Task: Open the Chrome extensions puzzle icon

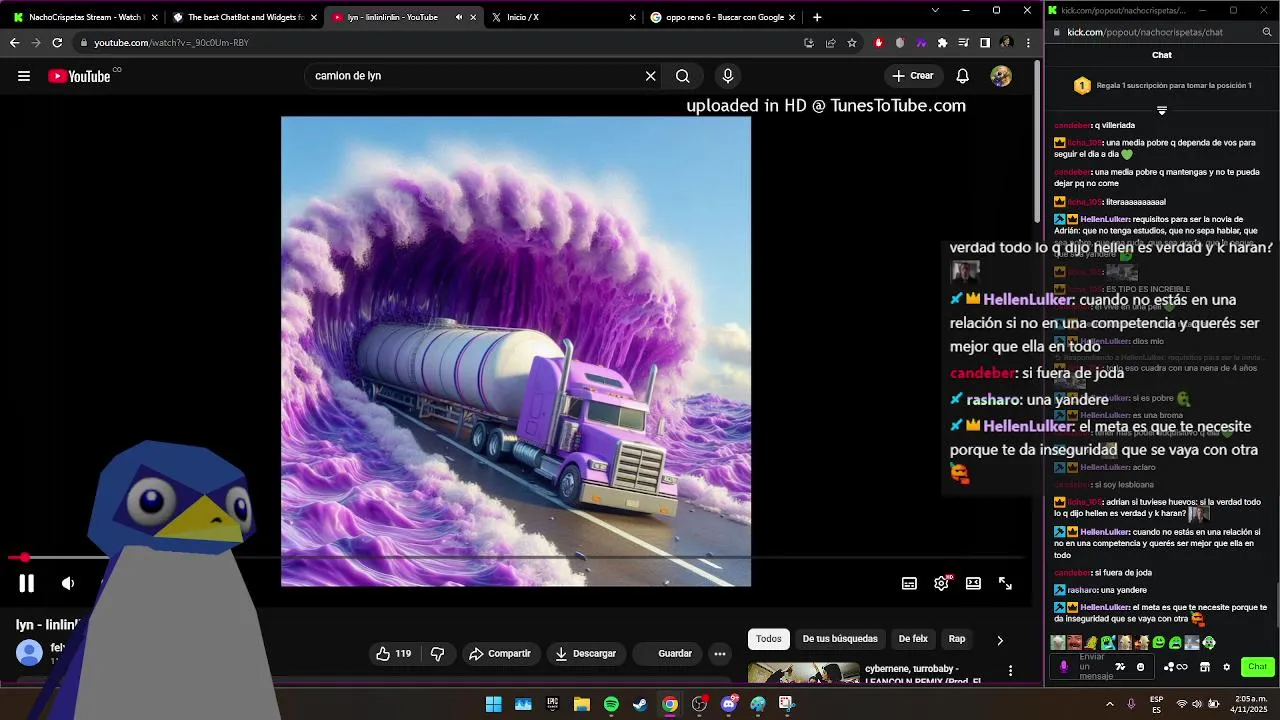Action: [942, 43]
